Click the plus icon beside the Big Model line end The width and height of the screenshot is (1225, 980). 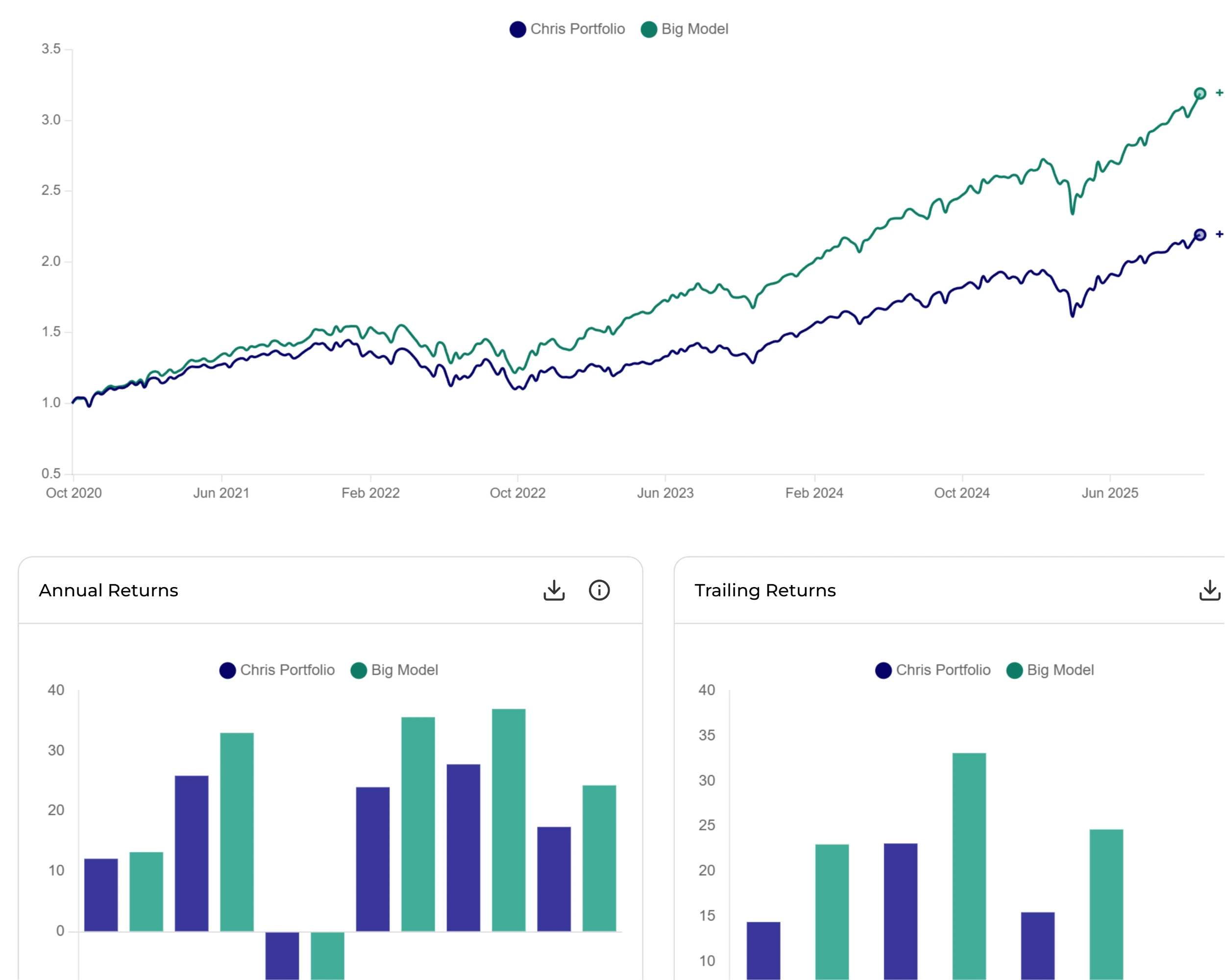[1218, 93]
